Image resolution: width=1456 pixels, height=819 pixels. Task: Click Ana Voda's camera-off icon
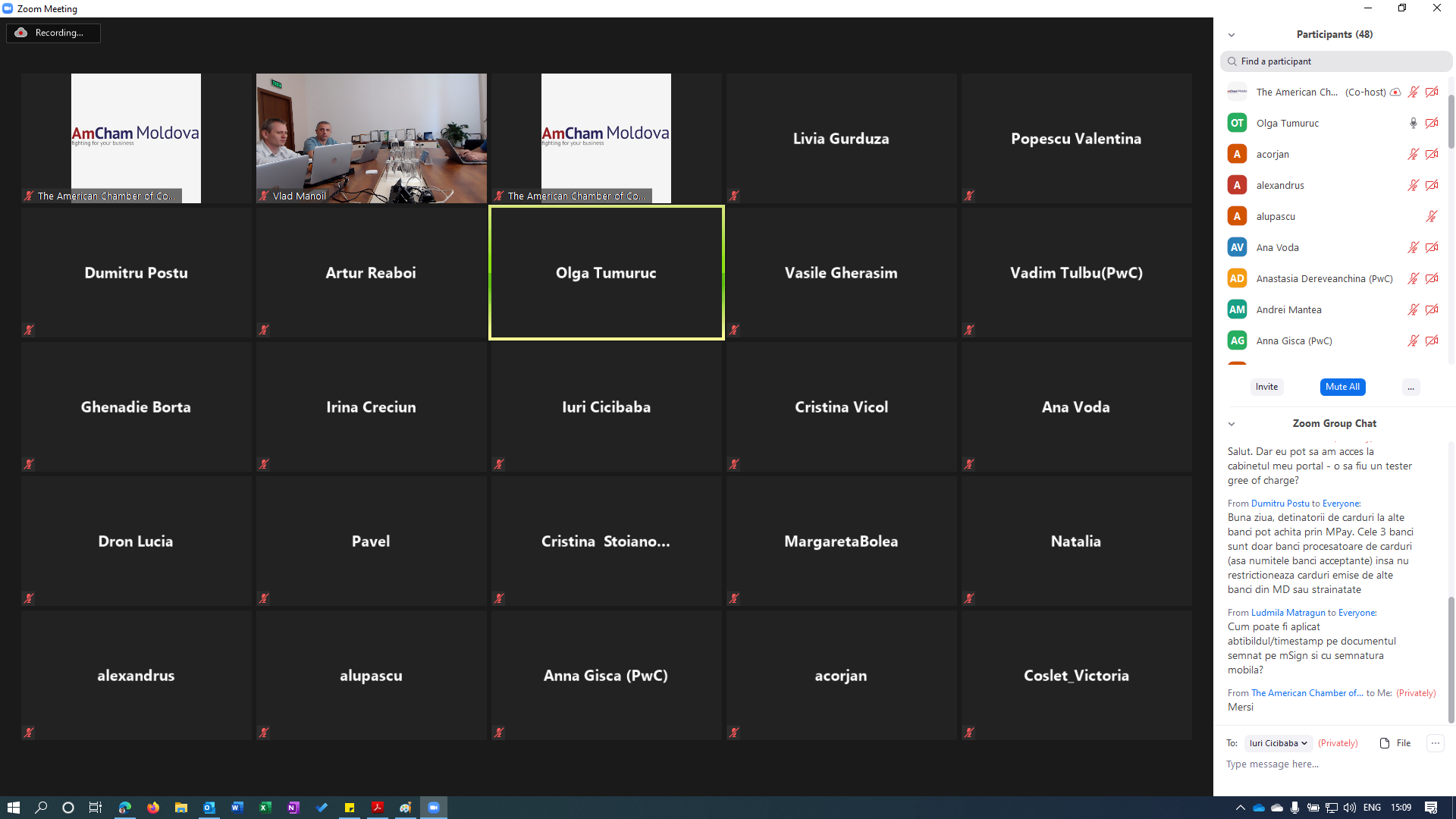[x=1432, y=247]
